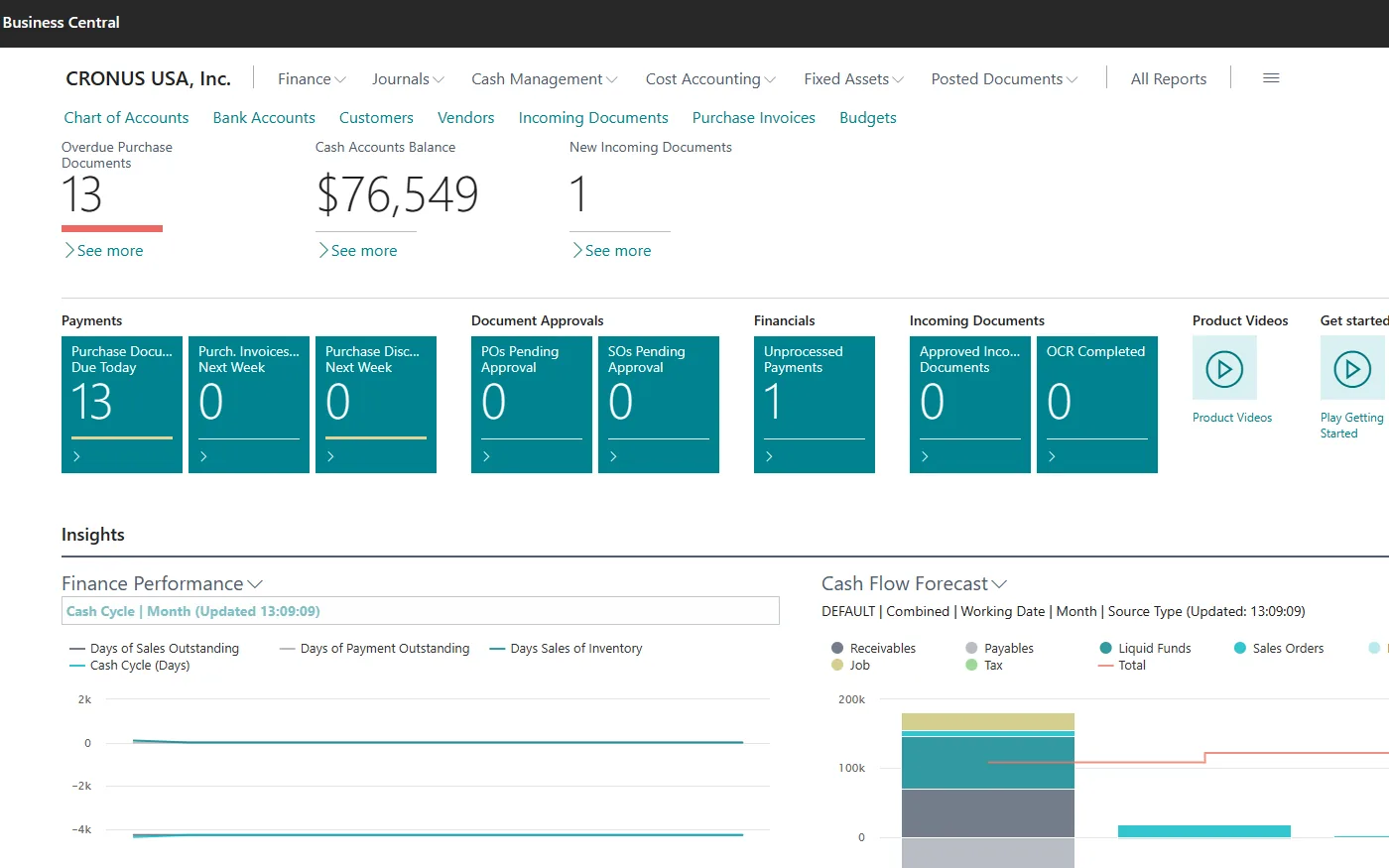Click the cash flow forecast chart status text

[1064, 611]
